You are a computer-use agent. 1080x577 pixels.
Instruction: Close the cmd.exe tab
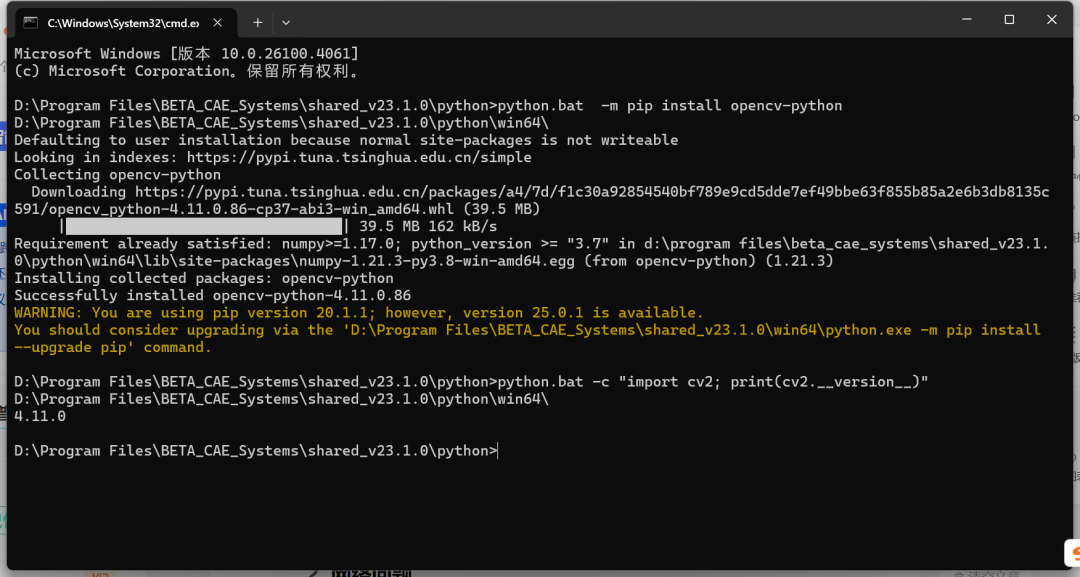[x=218, y=23]
